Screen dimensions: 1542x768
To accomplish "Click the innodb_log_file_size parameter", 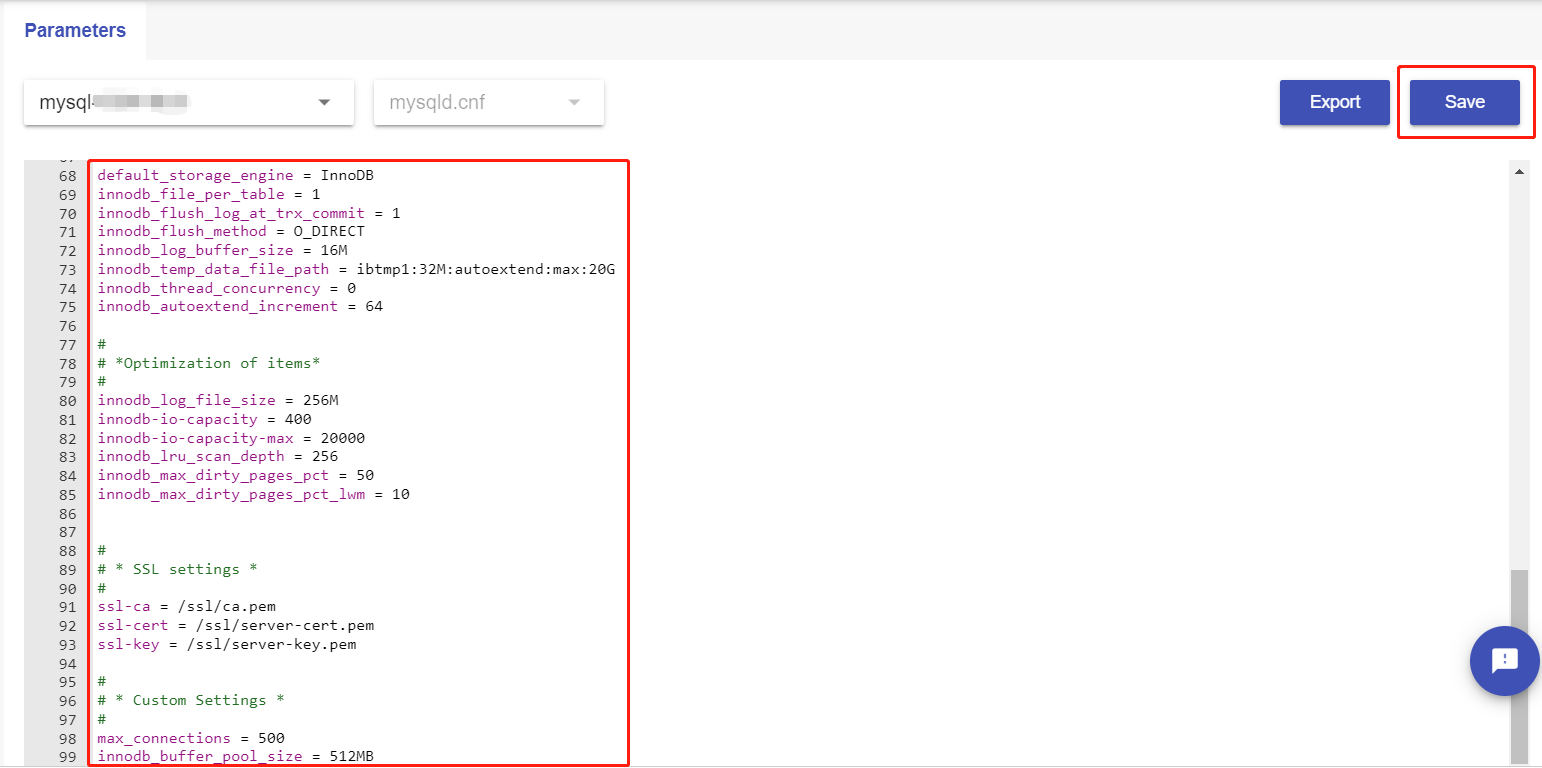I will click(x=186, y=399).
